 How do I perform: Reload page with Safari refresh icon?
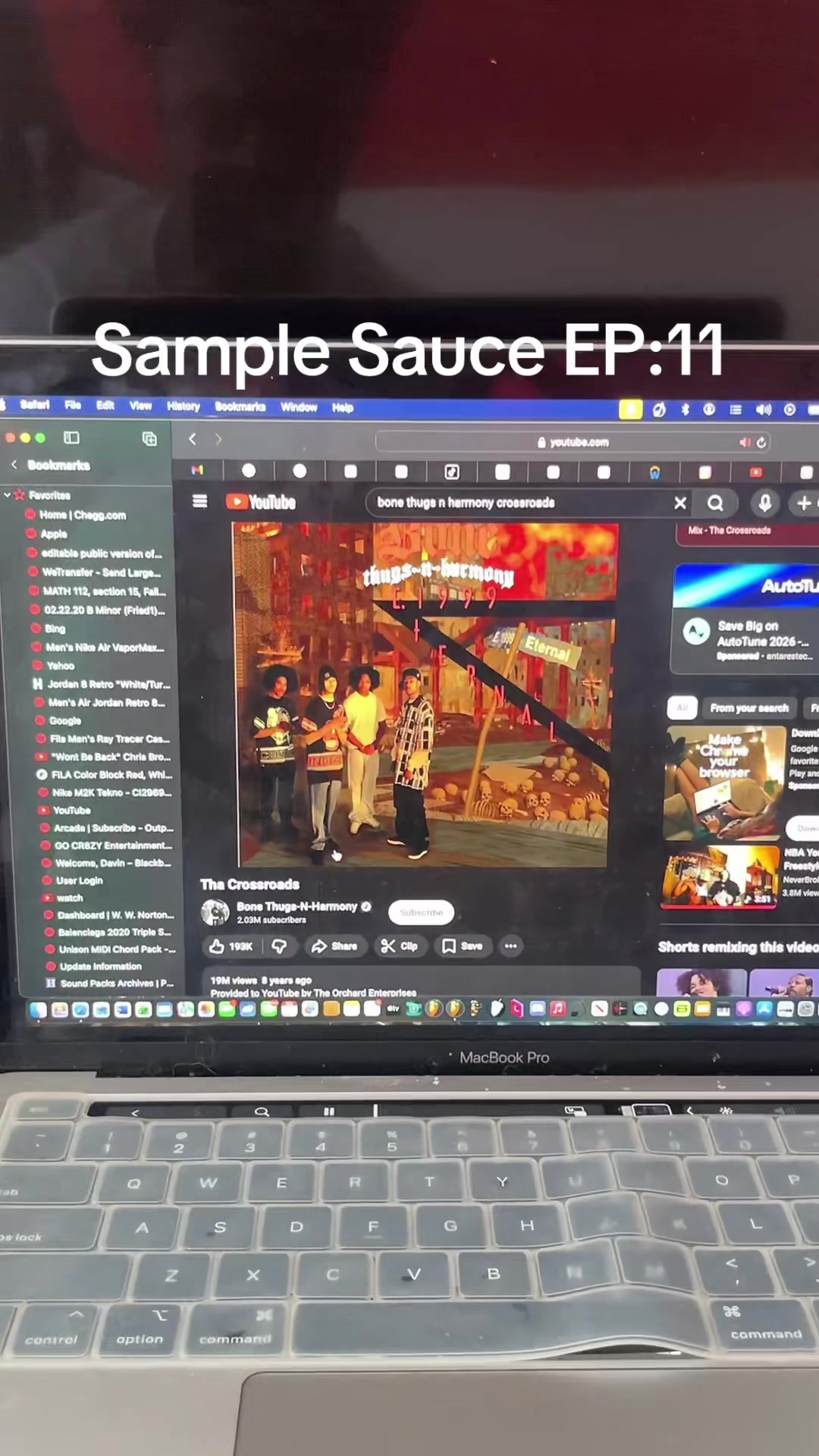pos(761,442)
